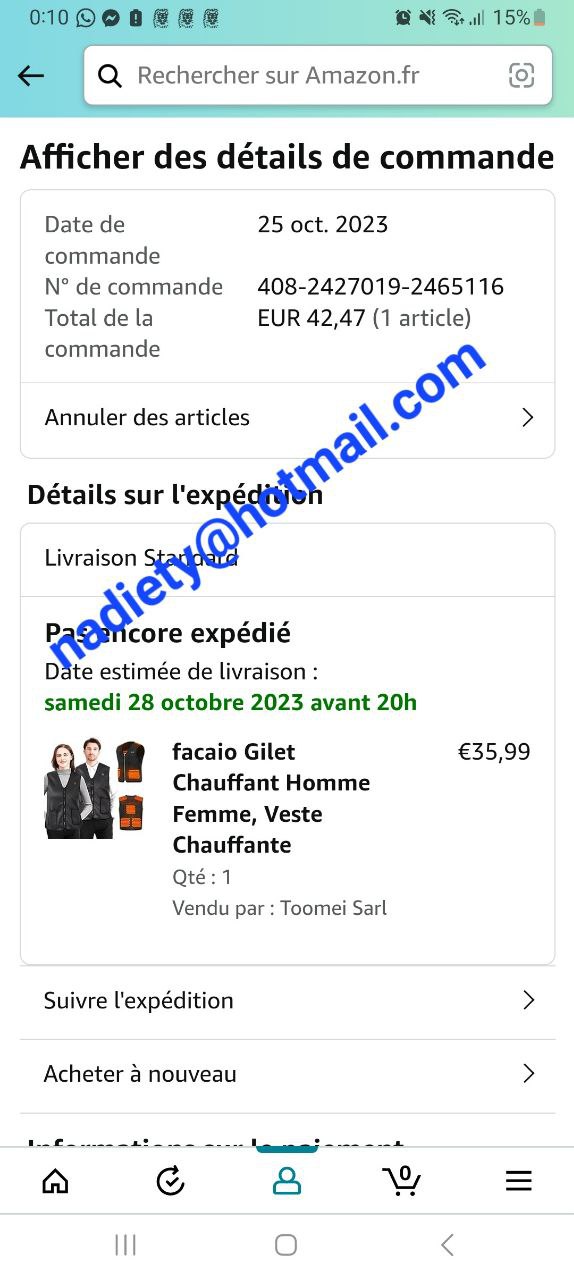Open the Acheter à nouveau row
This screenshot has width=574, height=1280.
pyautogui.click(x=287, y=1075)
